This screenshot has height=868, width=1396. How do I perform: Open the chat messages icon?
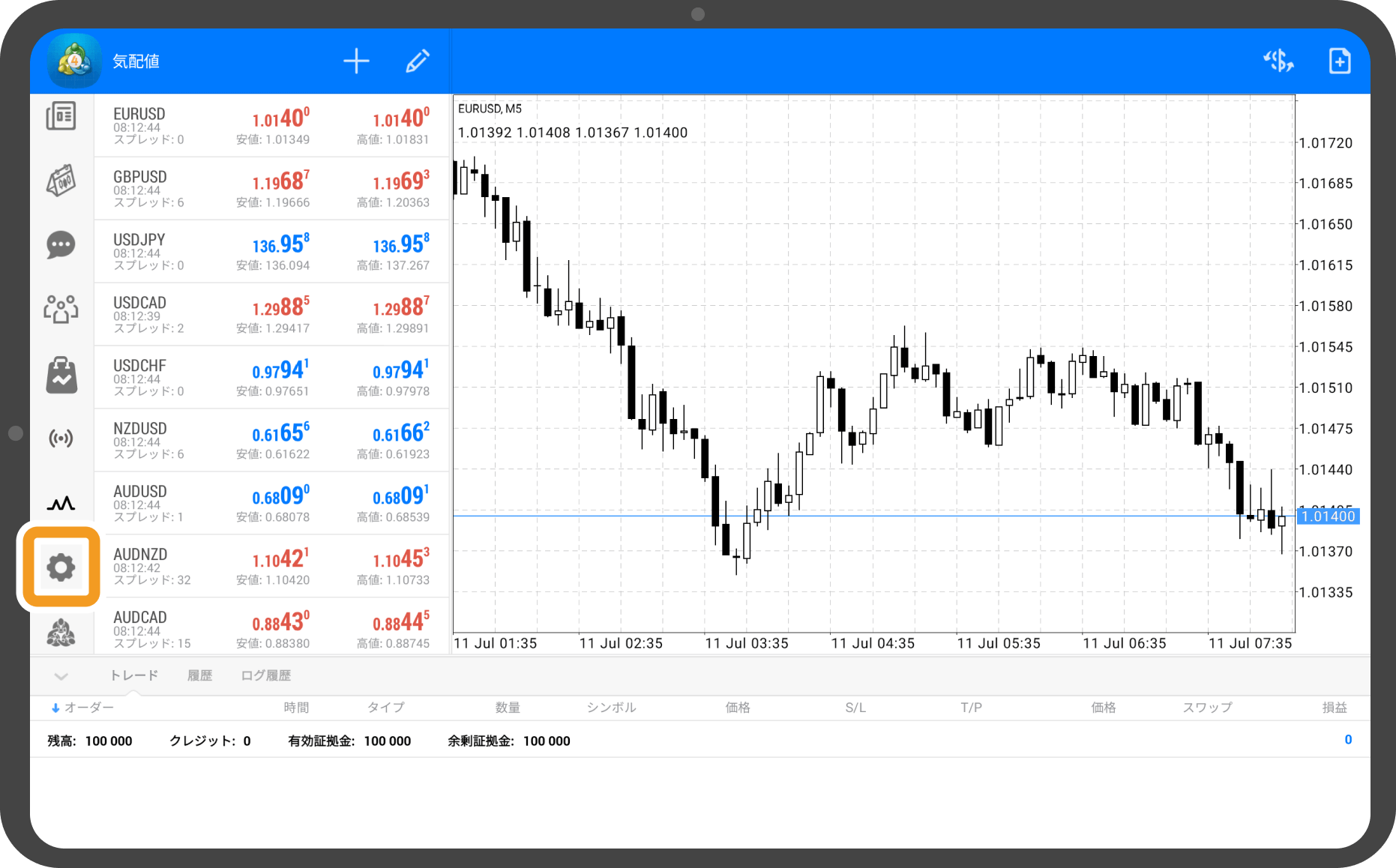coord(61,244)
